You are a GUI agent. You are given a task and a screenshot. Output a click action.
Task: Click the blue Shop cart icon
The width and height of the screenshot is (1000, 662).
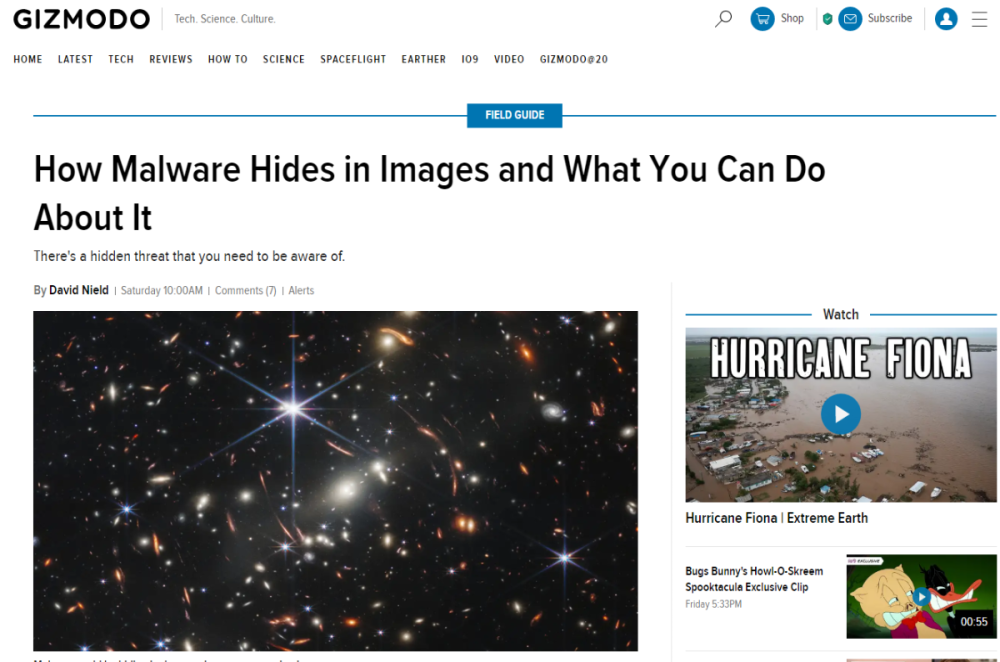click(x=761, y=18)
